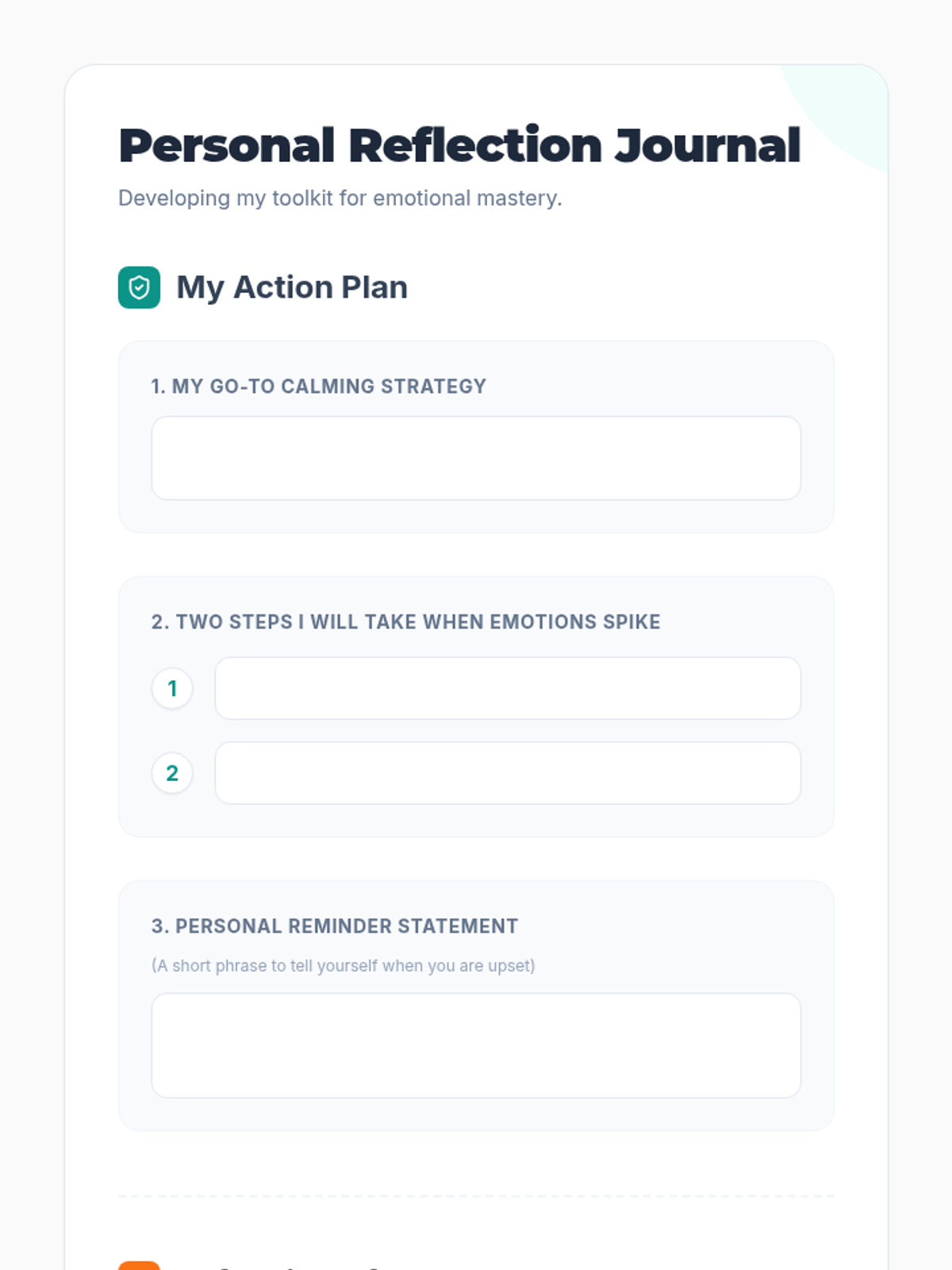The height and width of the screenshot is (1270, 952).
Task: Click the Personal Reminder Statement label
Action: click(334, 926)
